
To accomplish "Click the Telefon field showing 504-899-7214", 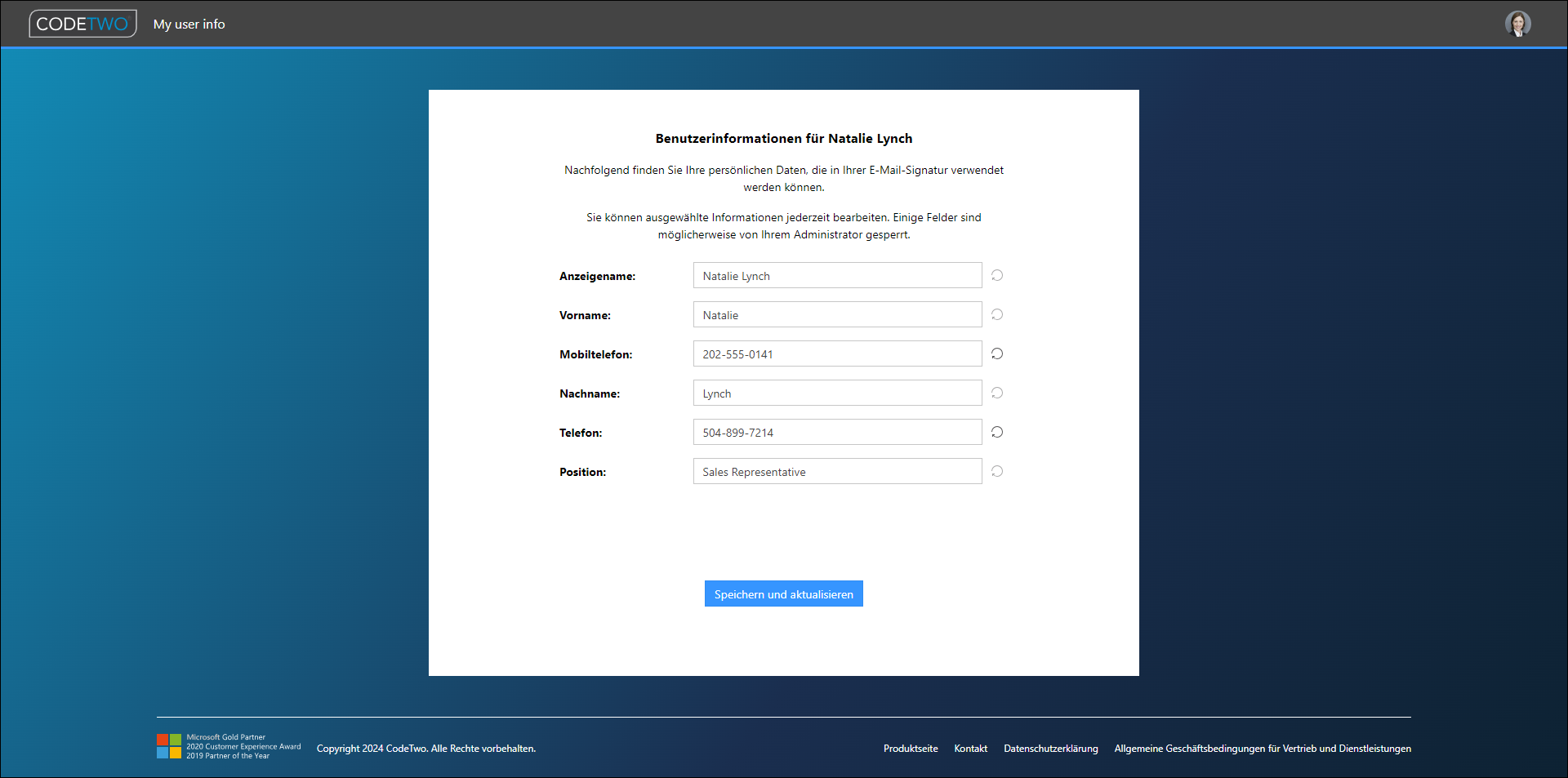I will pyautogui.click(x=837, y=433).
